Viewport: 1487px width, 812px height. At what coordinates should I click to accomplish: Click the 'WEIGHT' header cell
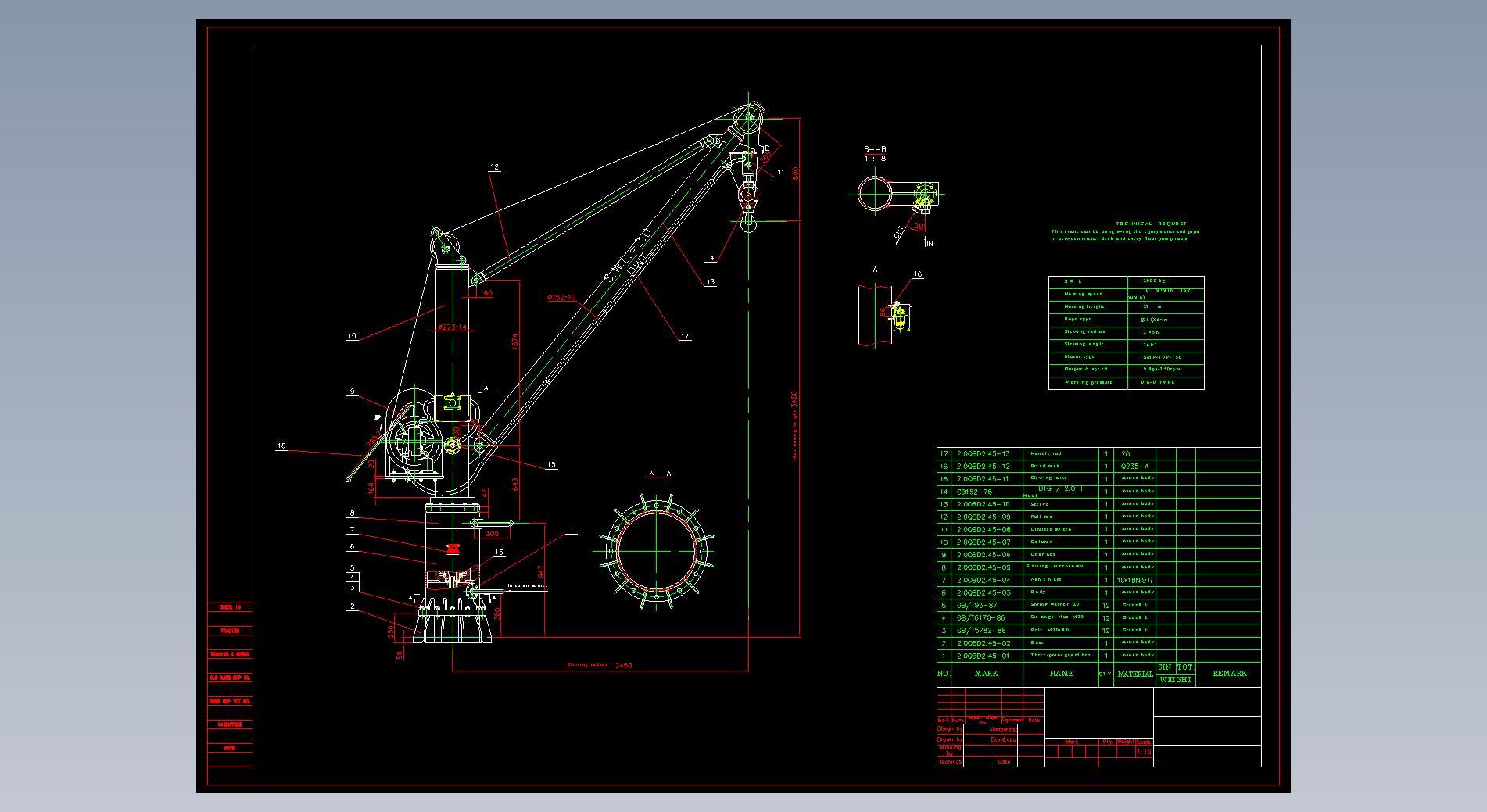pyautogui.click(x=1176, y=680)
